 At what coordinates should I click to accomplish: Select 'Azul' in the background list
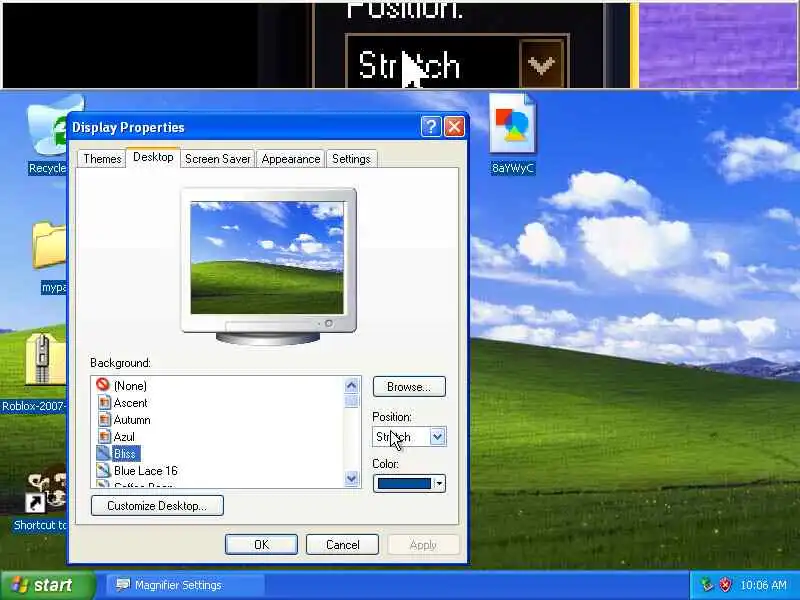124,437
